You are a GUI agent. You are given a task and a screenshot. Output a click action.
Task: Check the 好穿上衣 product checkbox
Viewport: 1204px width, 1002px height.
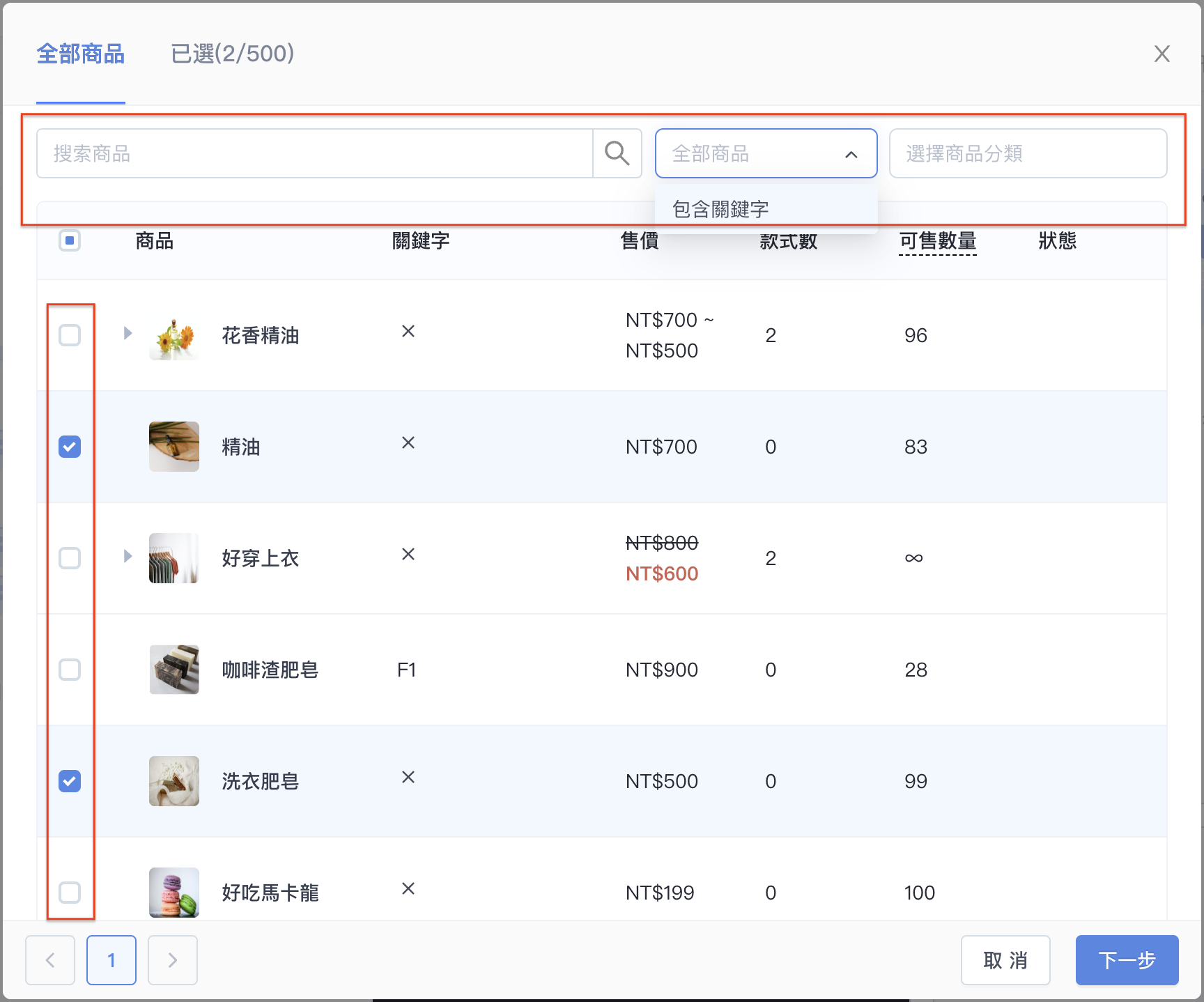click(x=70, y=558)
